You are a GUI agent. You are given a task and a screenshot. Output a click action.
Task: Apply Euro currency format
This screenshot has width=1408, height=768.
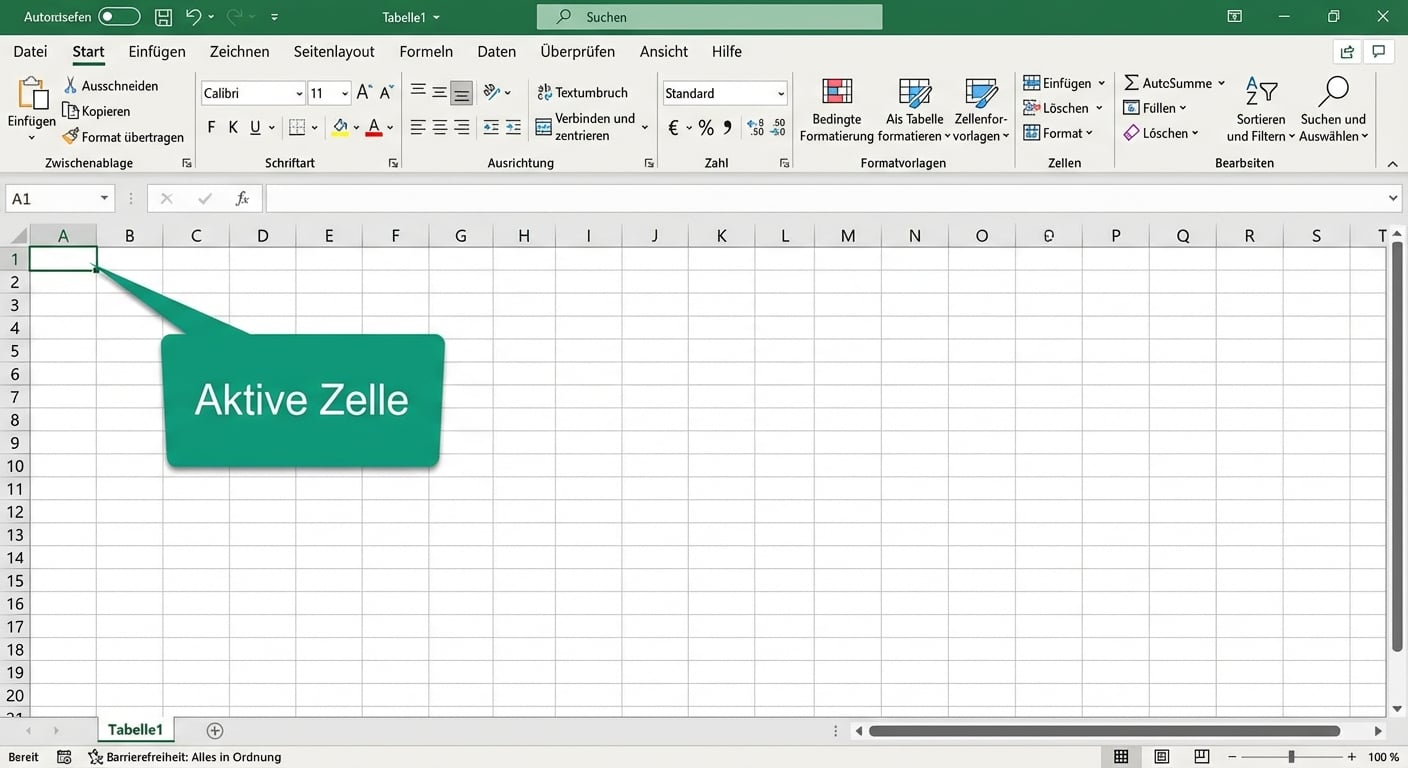pyautogui.click(x=673, y=128)
